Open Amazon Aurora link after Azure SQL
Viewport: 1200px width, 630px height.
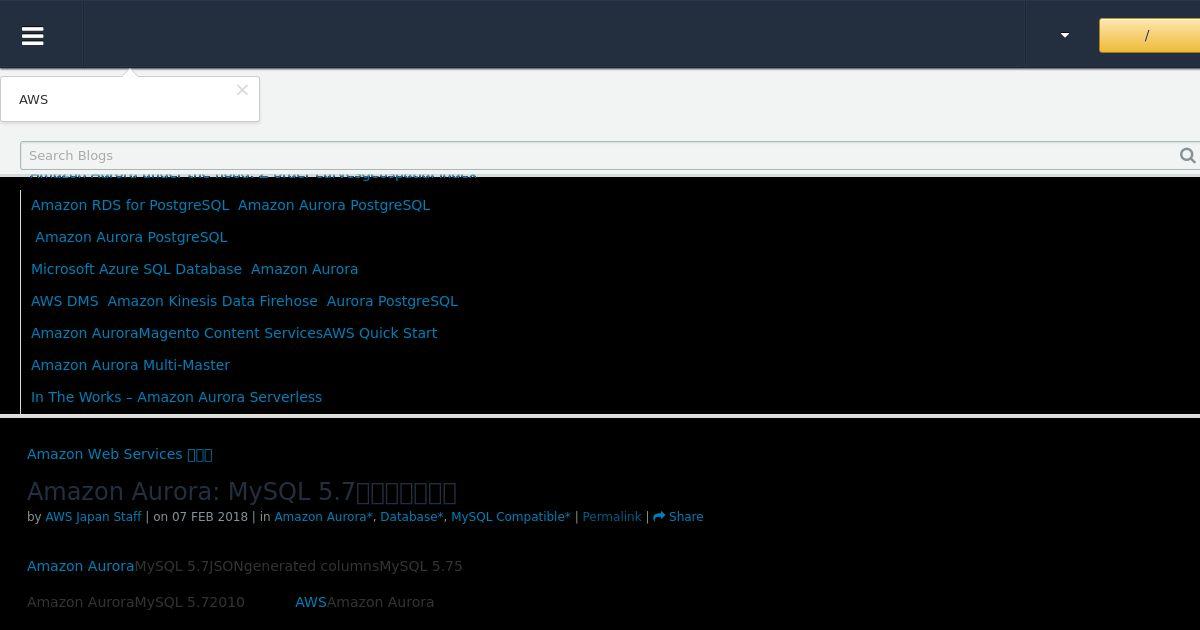click(304, 269)
